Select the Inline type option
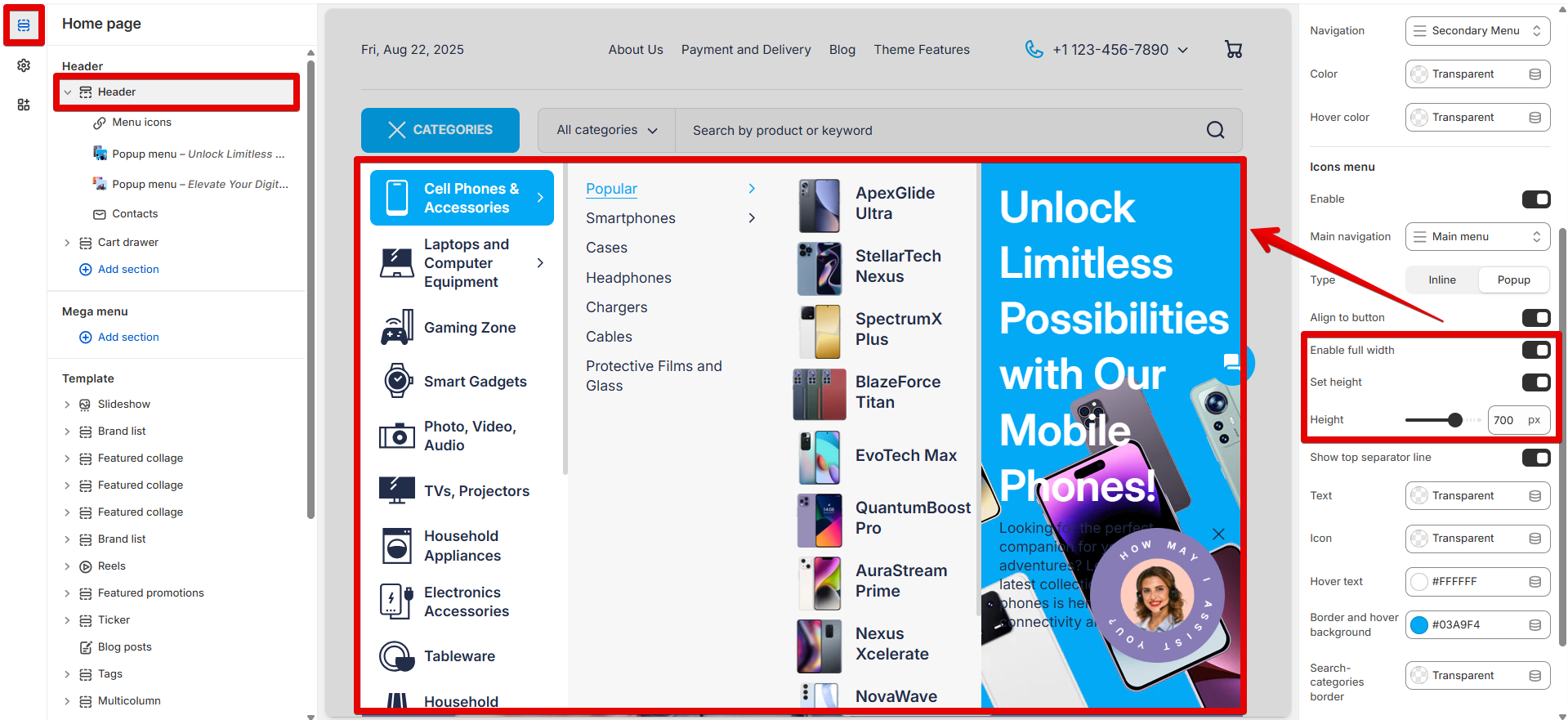The image size is (1568, 720). click(1441, 280)
